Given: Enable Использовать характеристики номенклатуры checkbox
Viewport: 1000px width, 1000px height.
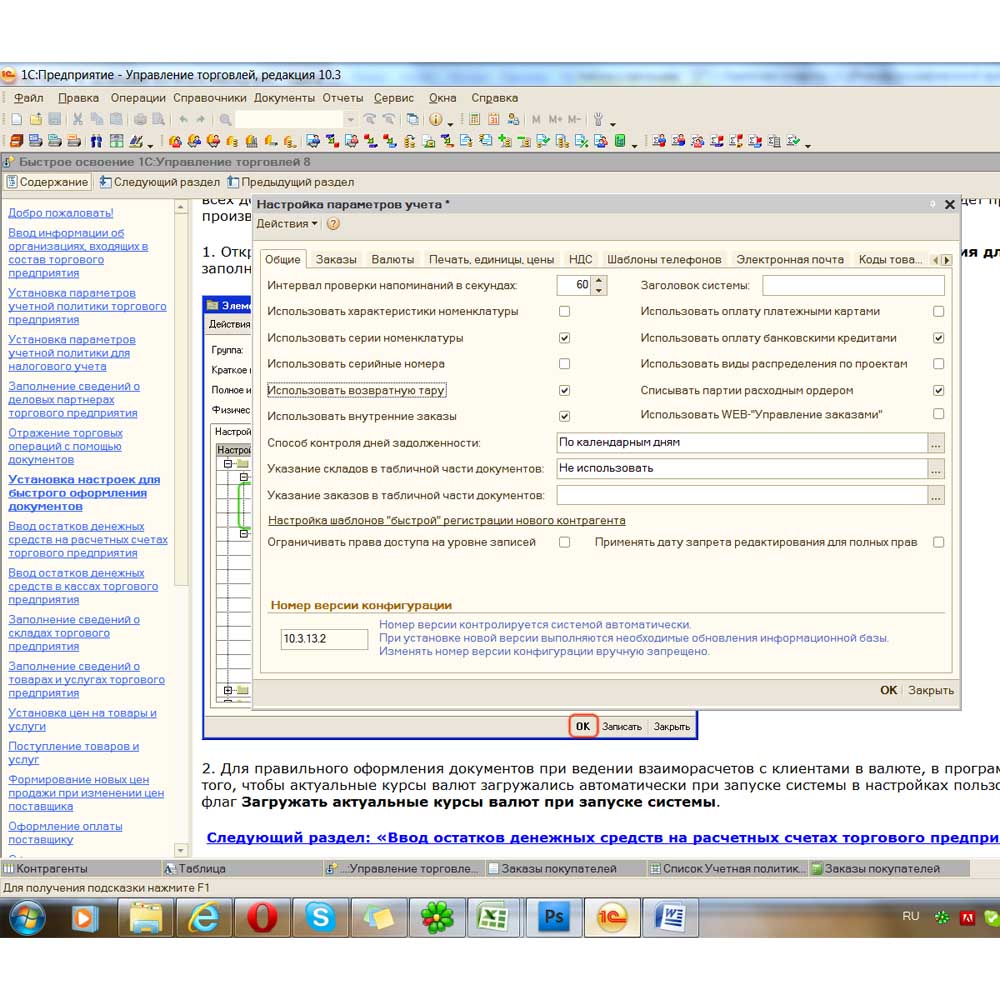Looking at the screenshot, I should tap(564, 312).
